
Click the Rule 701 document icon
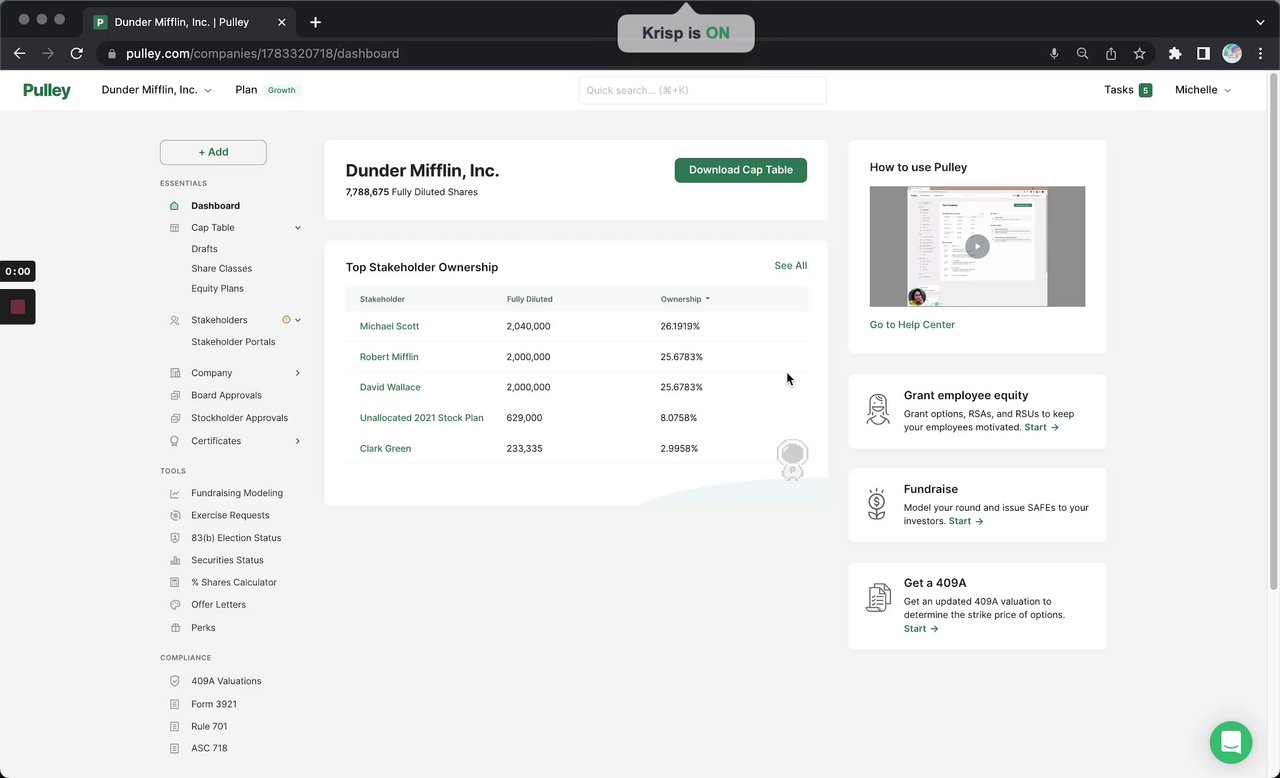click(175, 726)
